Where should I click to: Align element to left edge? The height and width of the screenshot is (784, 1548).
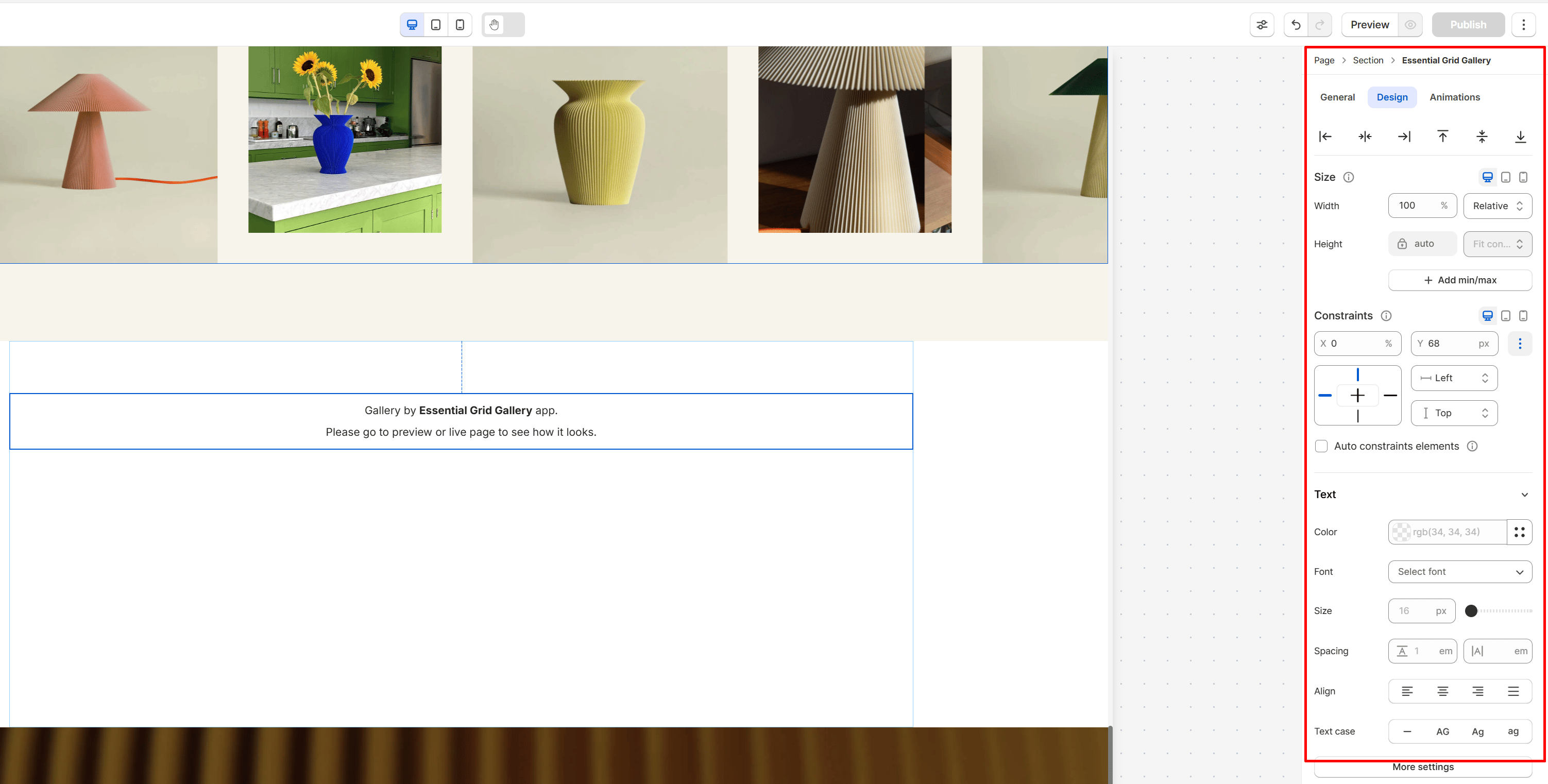coord(1325,137)
